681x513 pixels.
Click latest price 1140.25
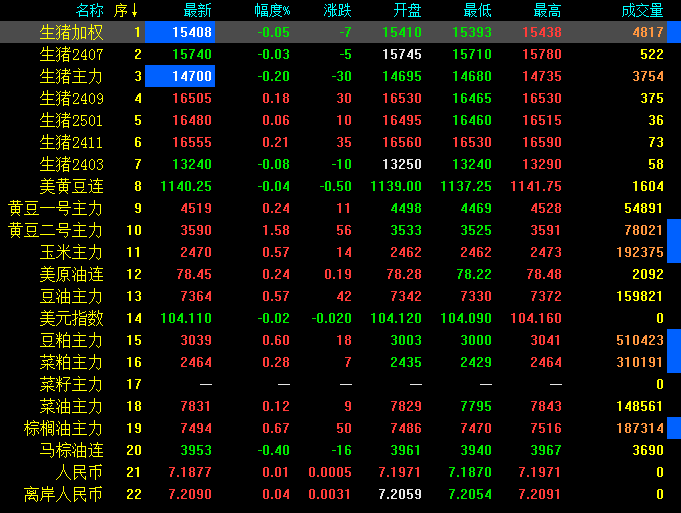186,186
